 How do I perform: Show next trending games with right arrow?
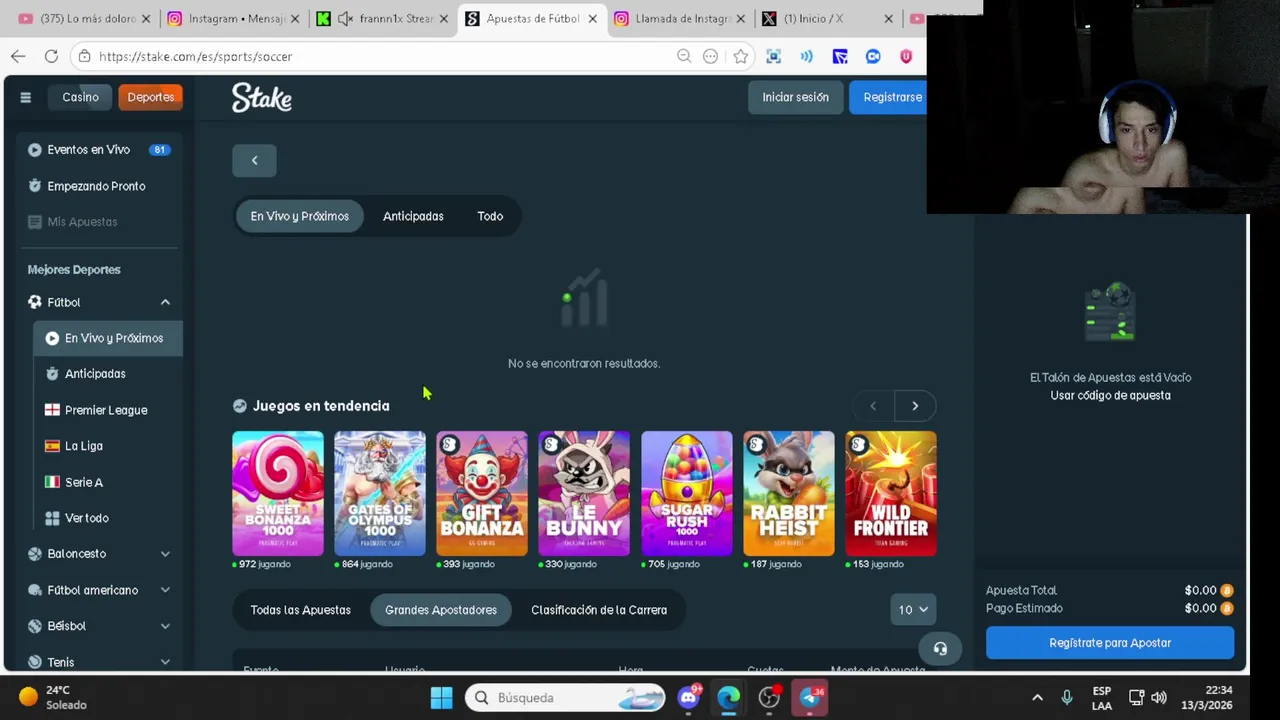(x=914, y=406)
